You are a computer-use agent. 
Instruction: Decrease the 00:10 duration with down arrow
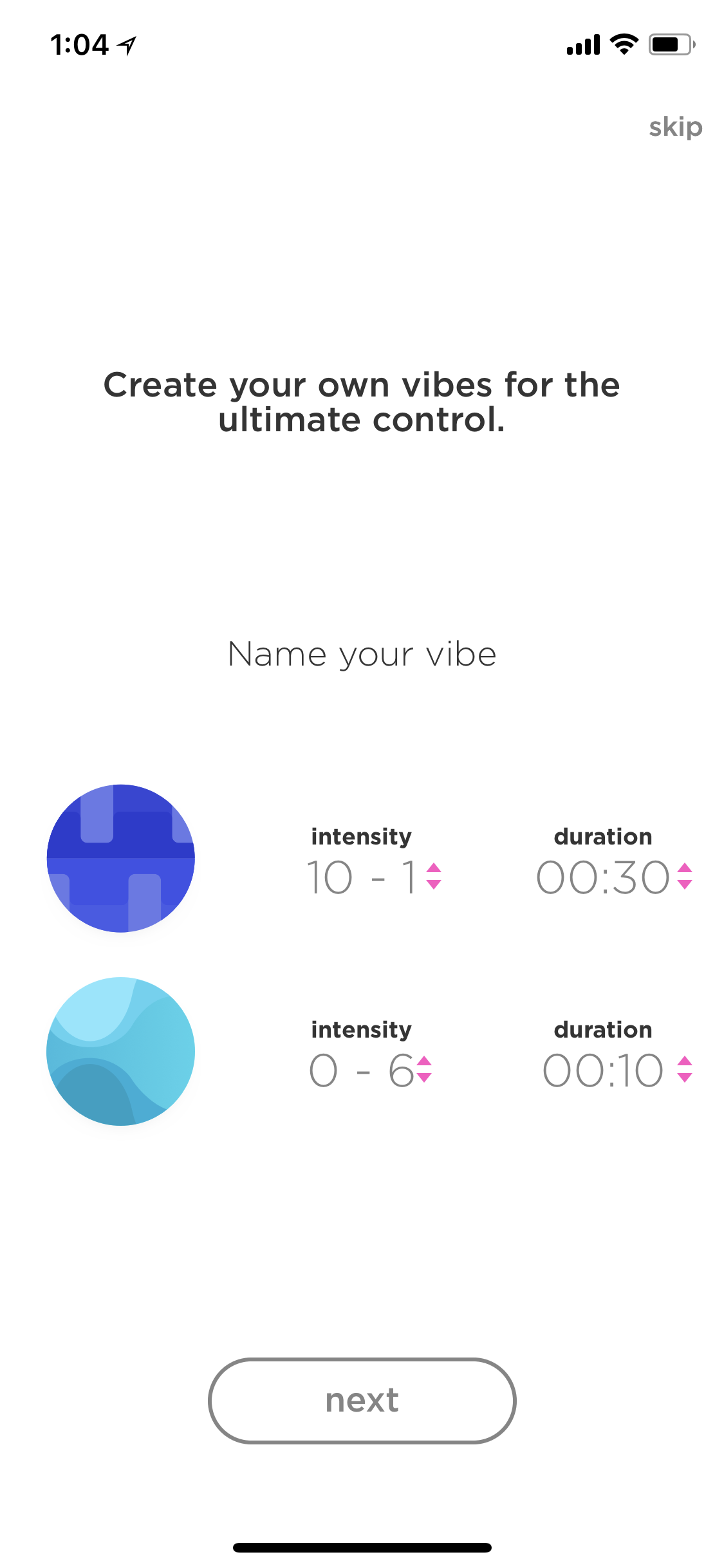[685, 1078]
